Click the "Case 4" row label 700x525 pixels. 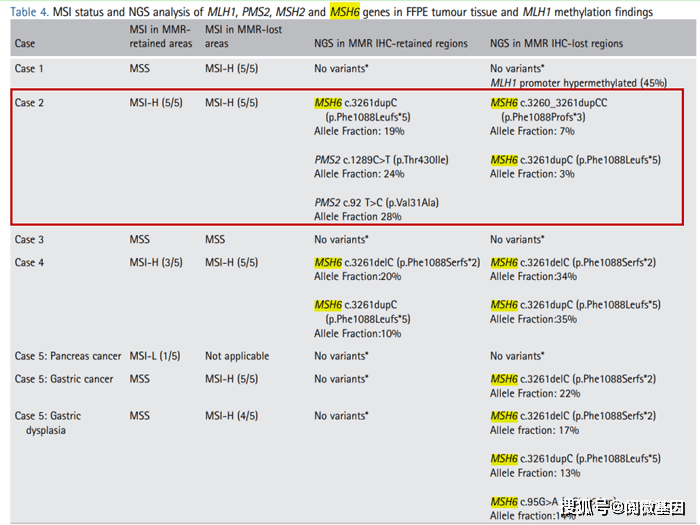30,262
